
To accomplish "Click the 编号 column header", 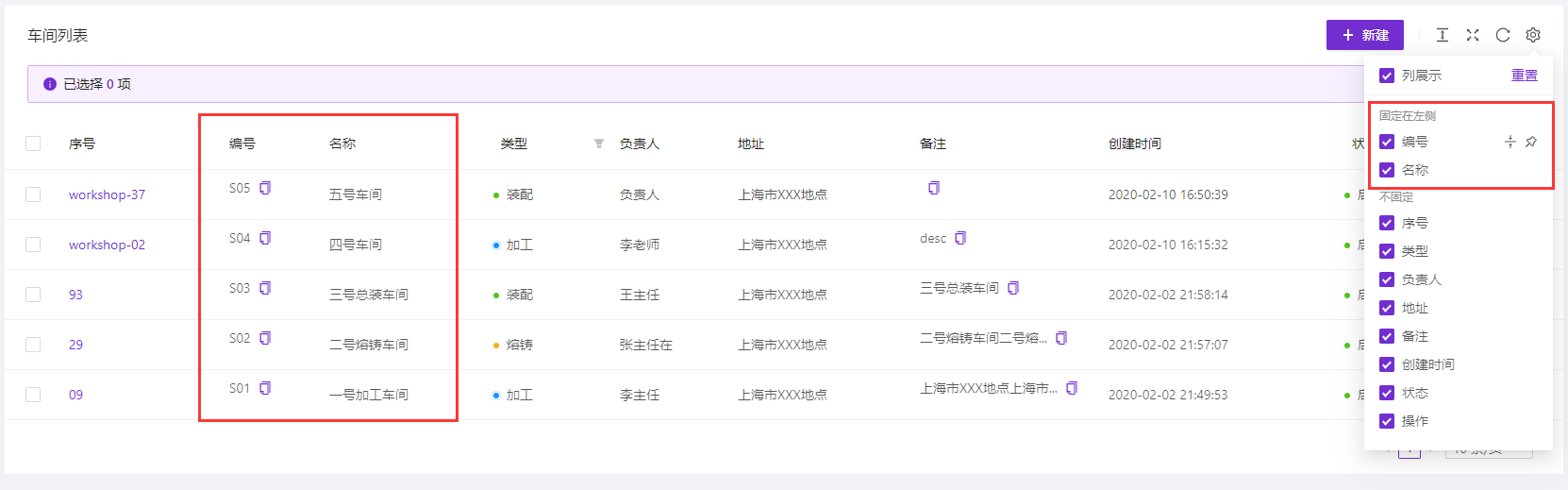I will point(242,144).
